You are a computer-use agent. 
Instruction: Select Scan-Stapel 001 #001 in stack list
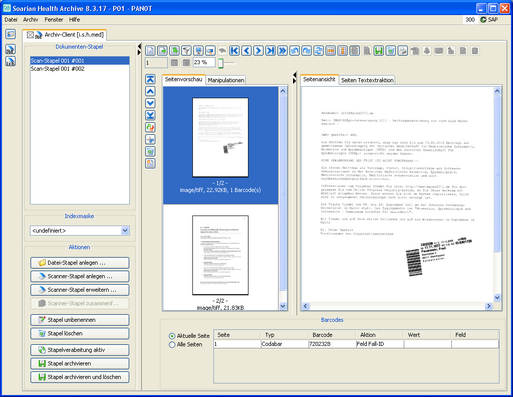(x=80, y=61)
